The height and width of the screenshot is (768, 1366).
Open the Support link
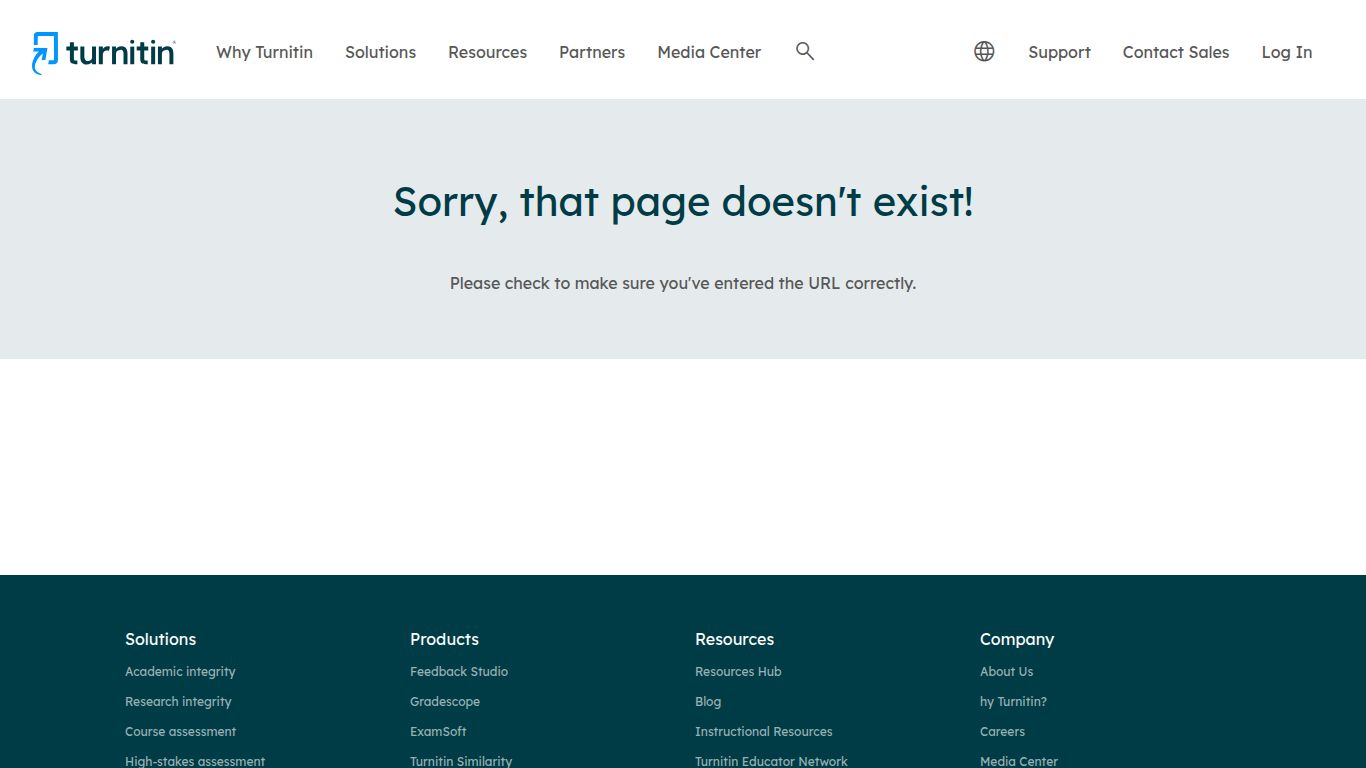click(1059, 52)
